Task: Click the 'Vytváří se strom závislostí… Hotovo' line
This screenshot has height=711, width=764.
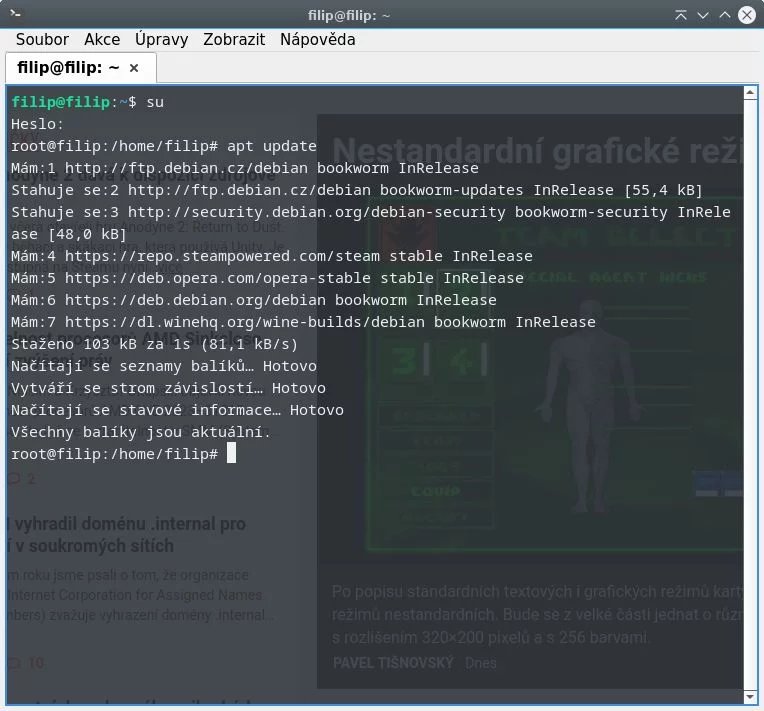Action: click(168, 388)
